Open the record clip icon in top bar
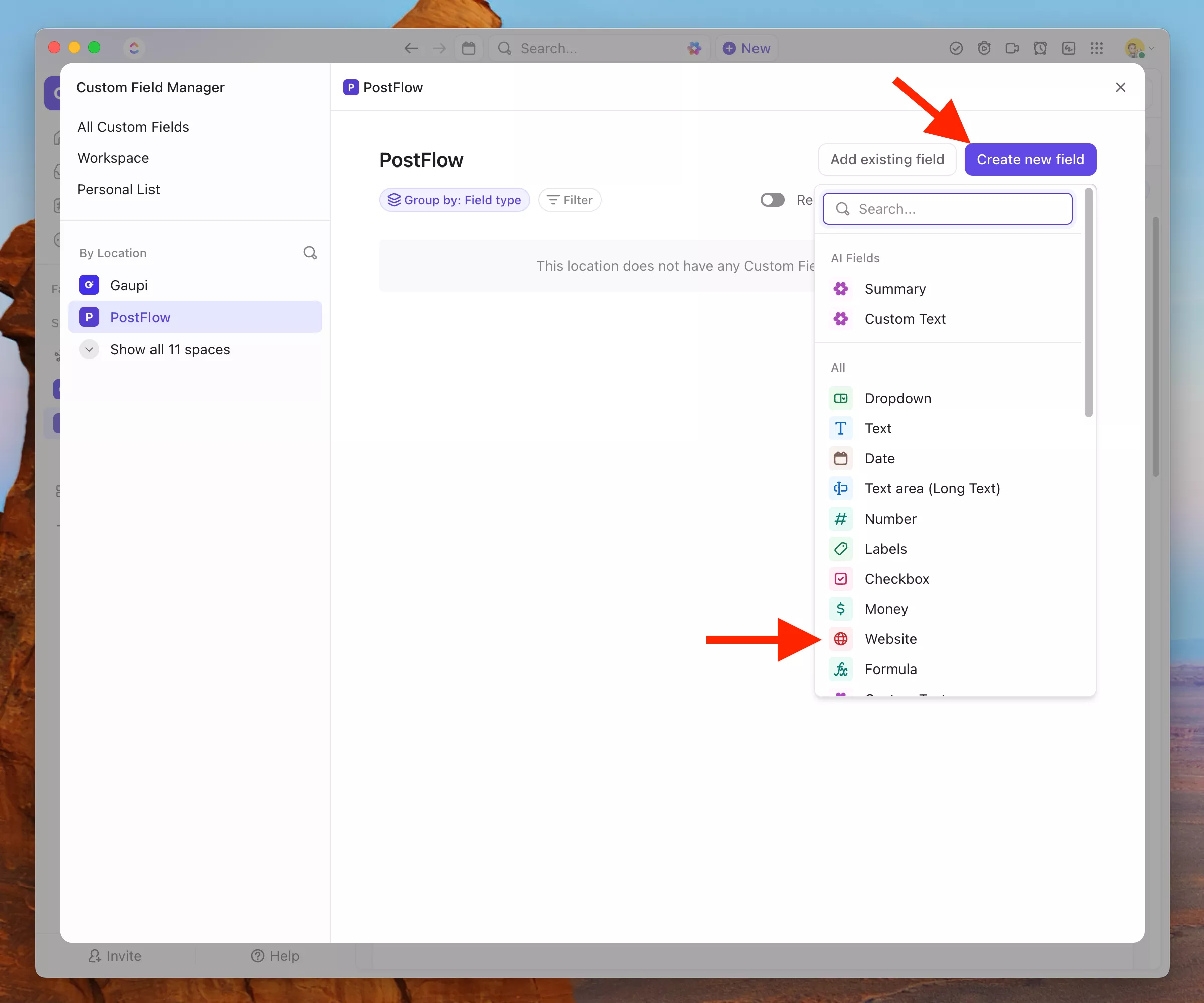 coord(984,48)
